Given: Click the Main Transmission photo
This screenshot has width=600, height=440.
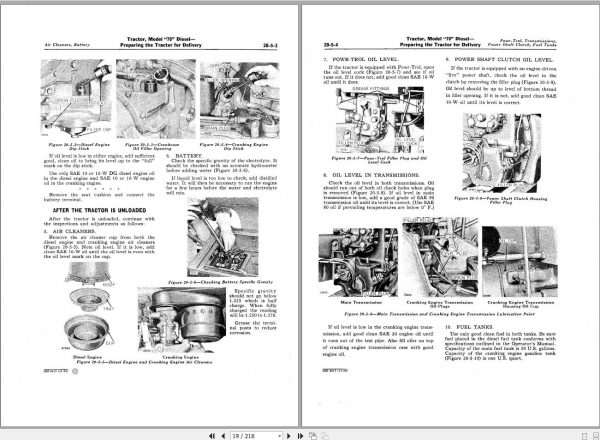Looking at the screenshot, I should click(358, 262).
